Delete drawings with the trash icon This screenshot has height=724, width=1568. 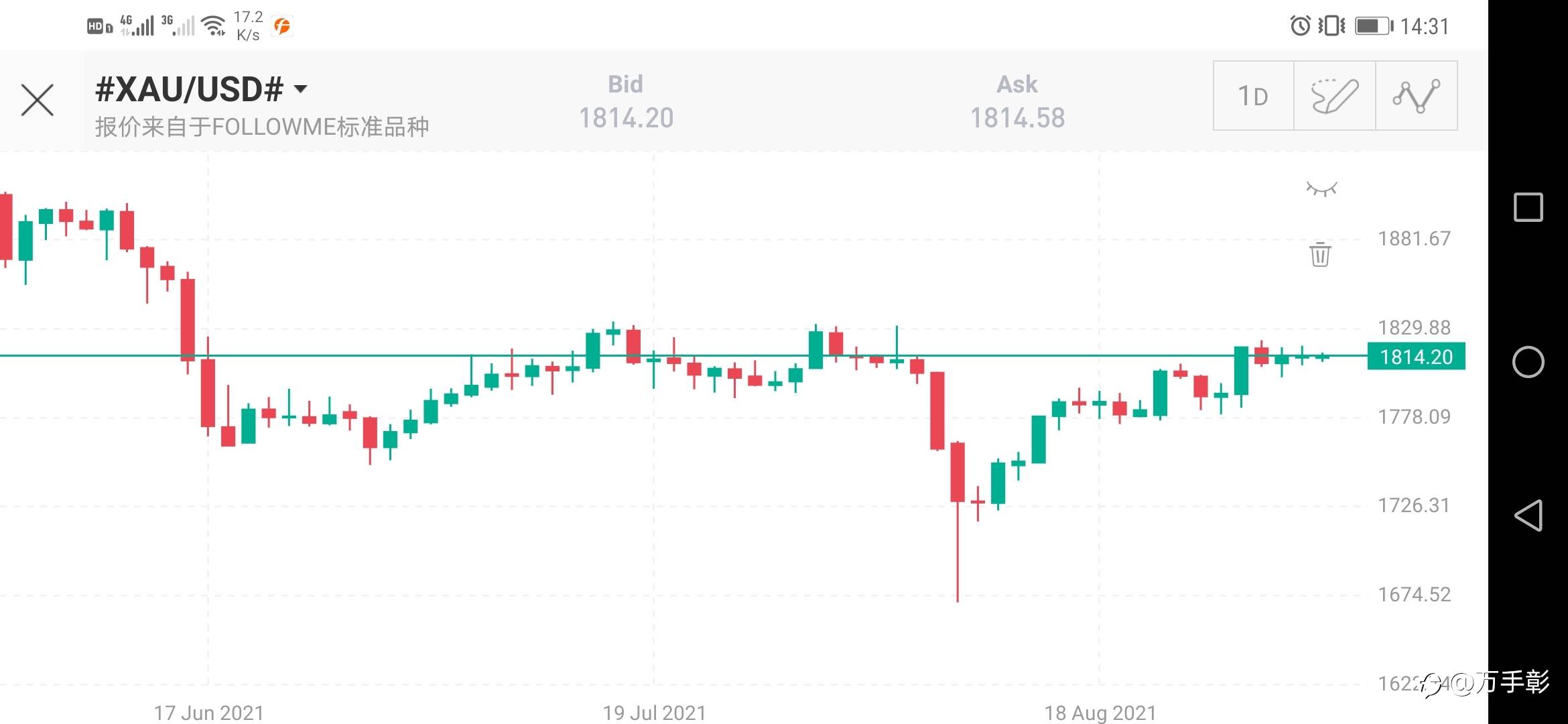(1320, 254)
